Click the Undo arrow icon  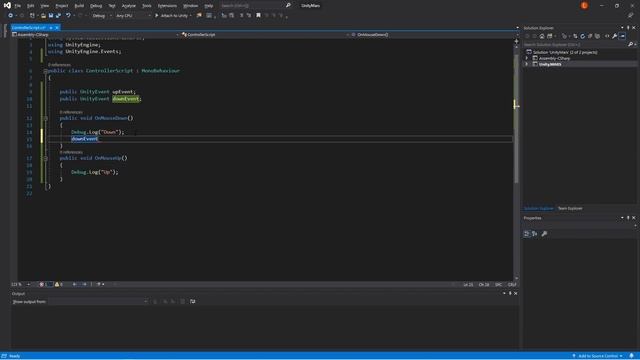click(68, 16)
